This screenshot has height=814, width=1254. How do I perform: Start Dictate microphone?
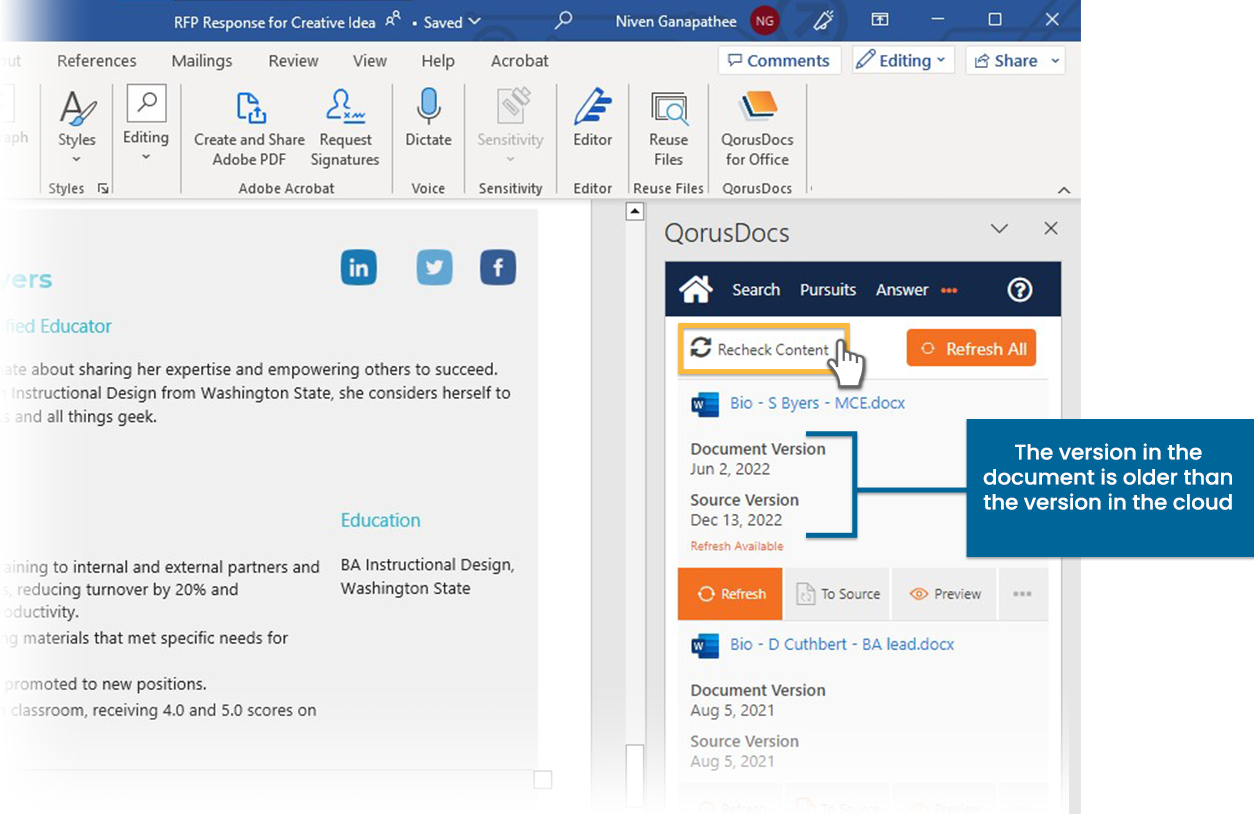point(428,119)
